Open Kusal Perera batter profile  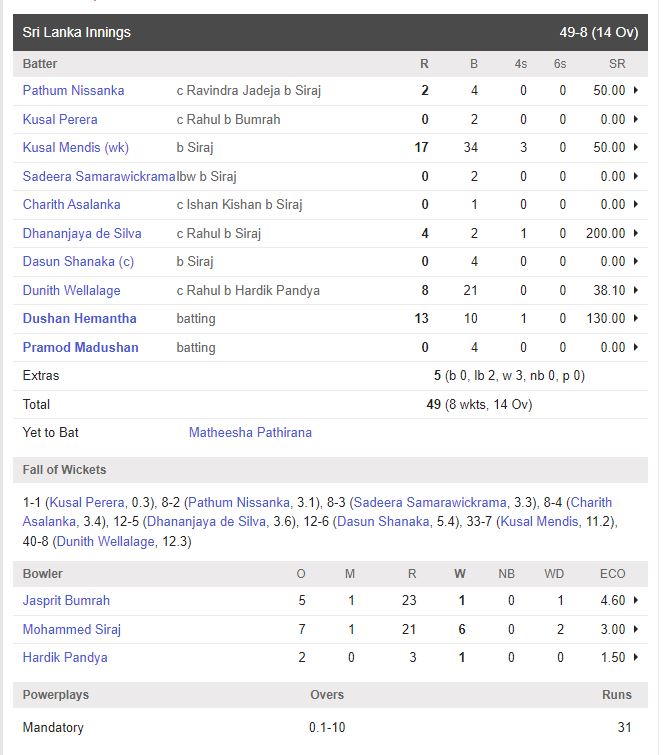tap(60, 120)
